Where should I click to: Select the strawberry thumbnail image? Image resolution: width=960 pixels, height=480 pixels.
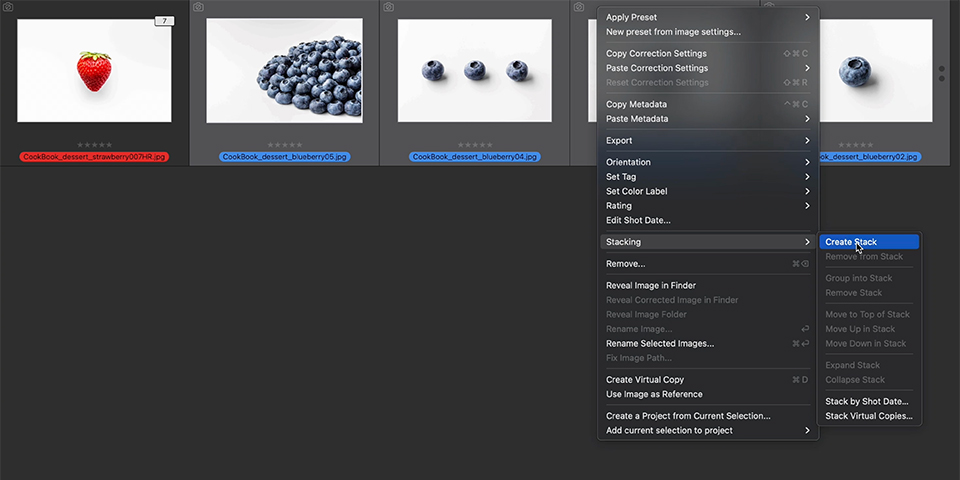[x=94, y=70]
